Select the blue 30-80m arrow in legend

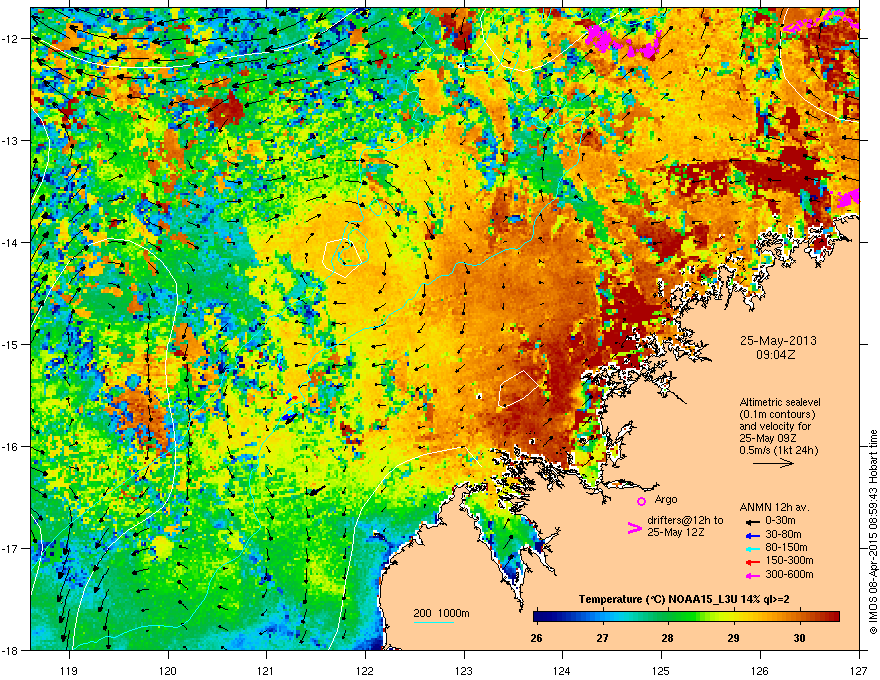[752, 535]
